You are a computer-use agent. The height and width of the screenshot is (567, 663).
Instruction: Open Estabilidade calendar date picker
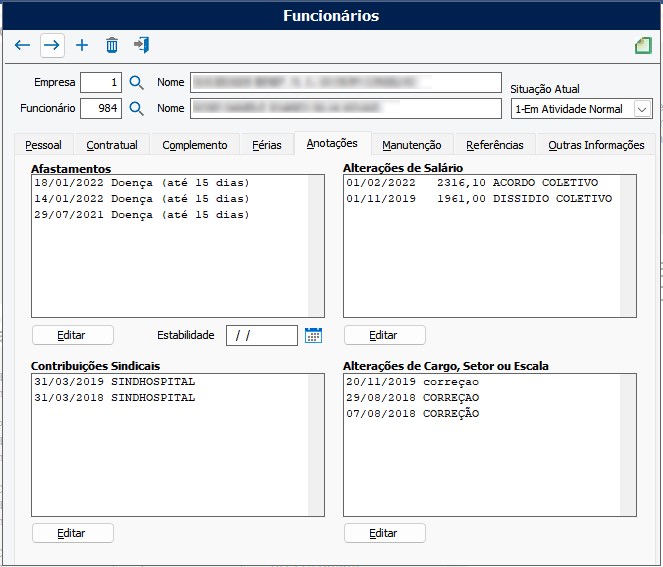(313, 335)
